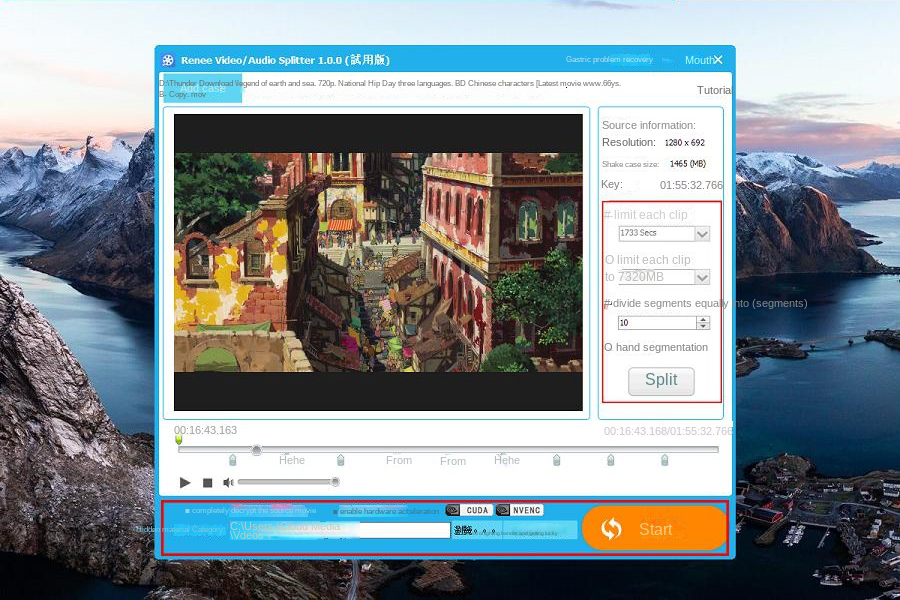Click the Stop icon in playback controls
Screen dimensions: 900x600
(207, 481)
